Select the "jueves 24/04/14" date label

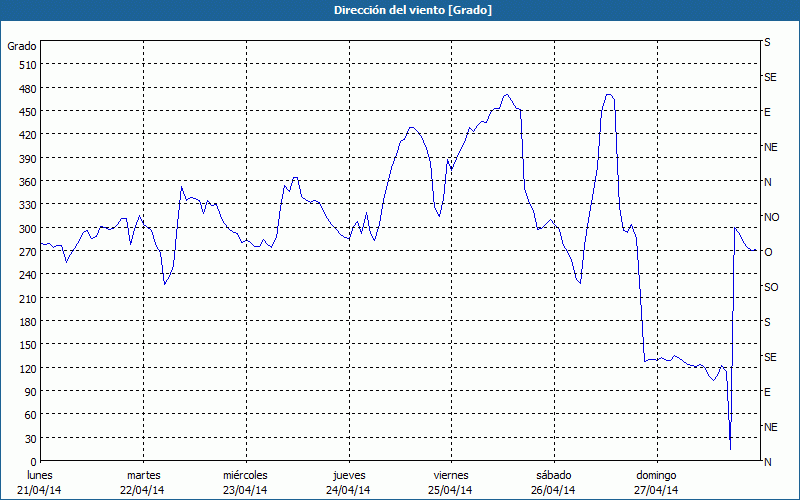point(348,482)
